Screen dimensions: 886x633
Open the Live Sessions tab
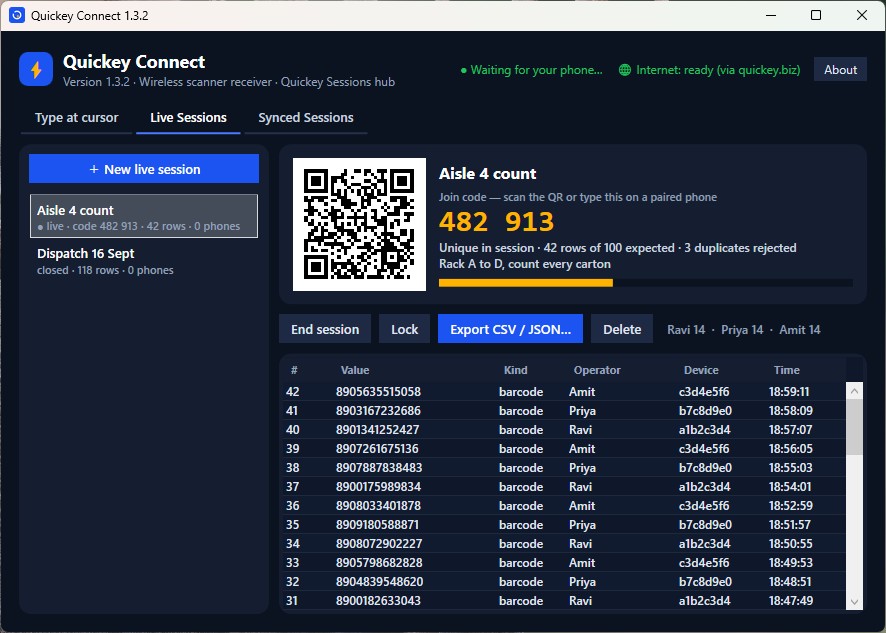(188, 118)
